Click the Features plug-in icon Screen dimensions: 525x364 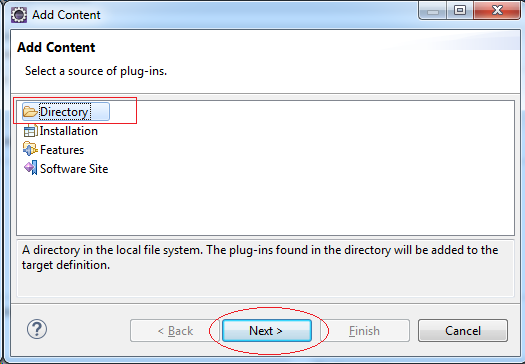[30, 149]
